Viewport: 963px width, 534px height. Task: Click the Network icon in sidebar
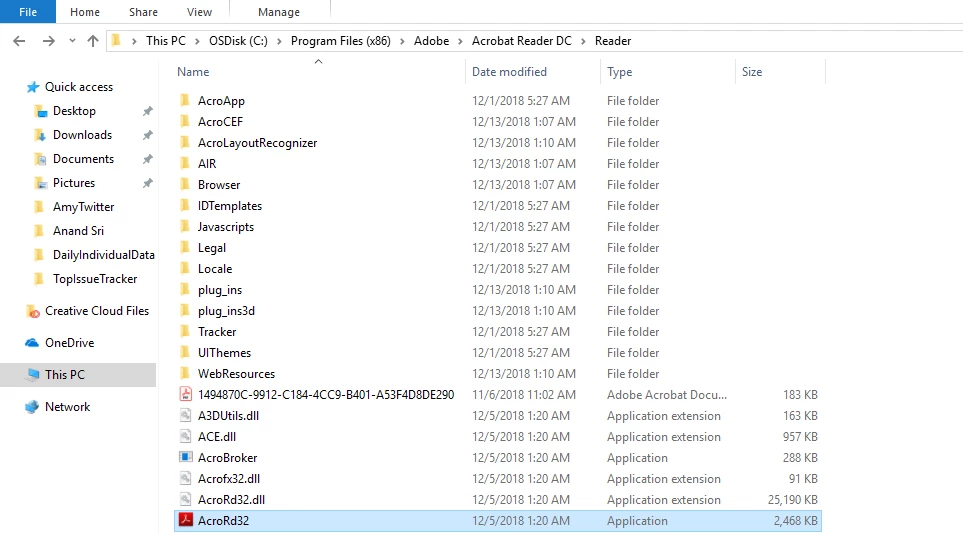[32, 407]
